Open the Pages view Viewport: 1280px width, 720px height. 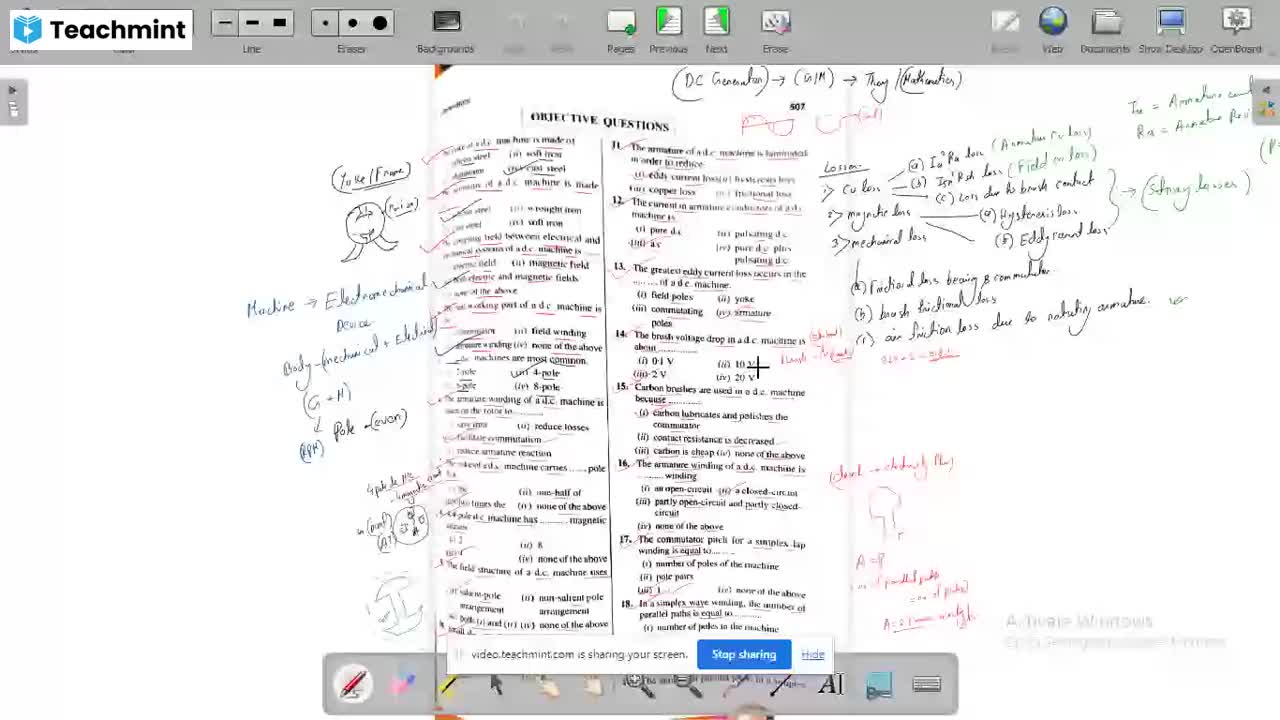[621, 31]
